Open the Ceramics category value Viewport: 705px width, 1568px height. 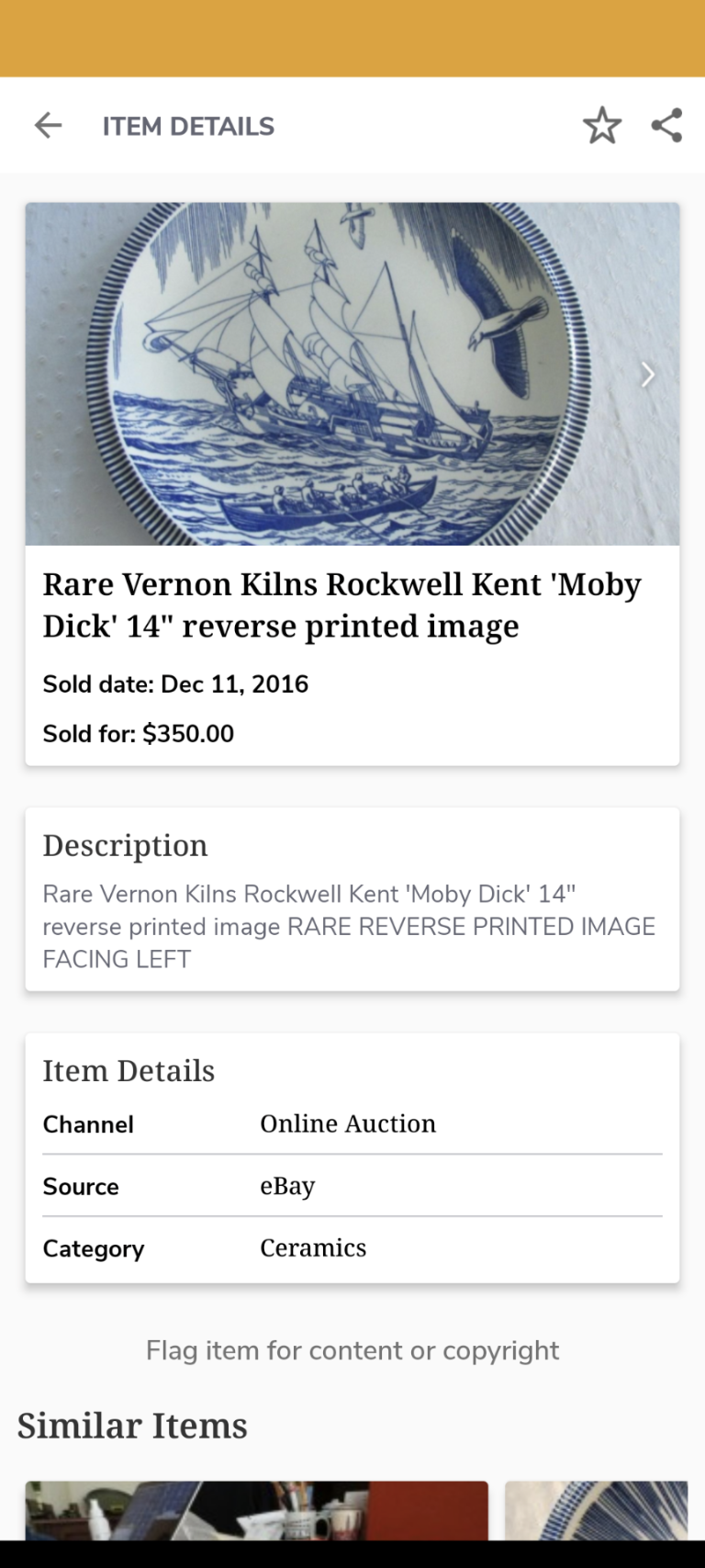click(x=313, y=1247)
